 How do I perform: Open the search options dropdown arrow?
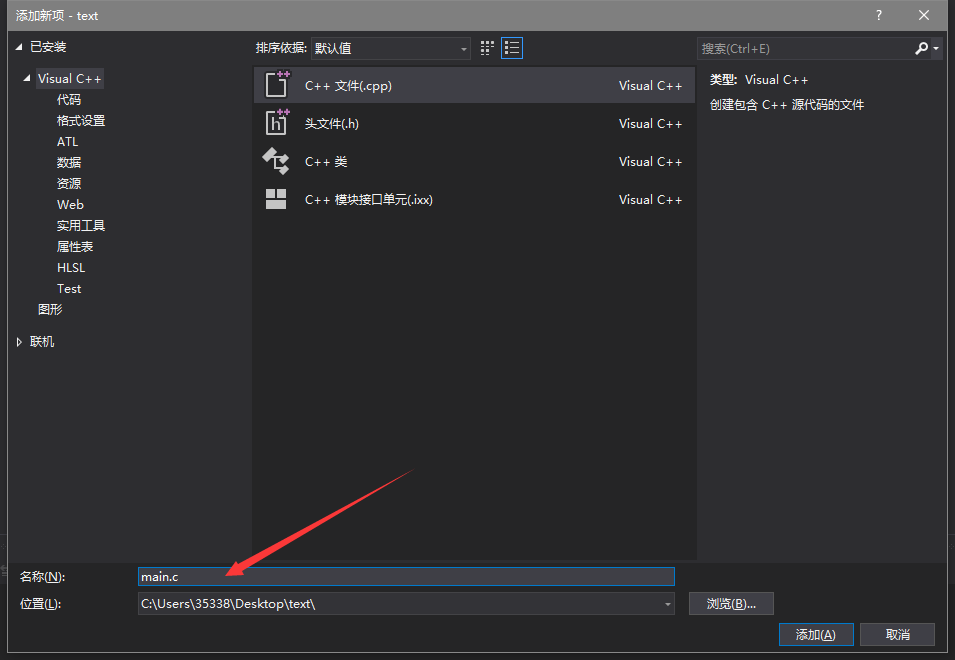coord(936,48)
